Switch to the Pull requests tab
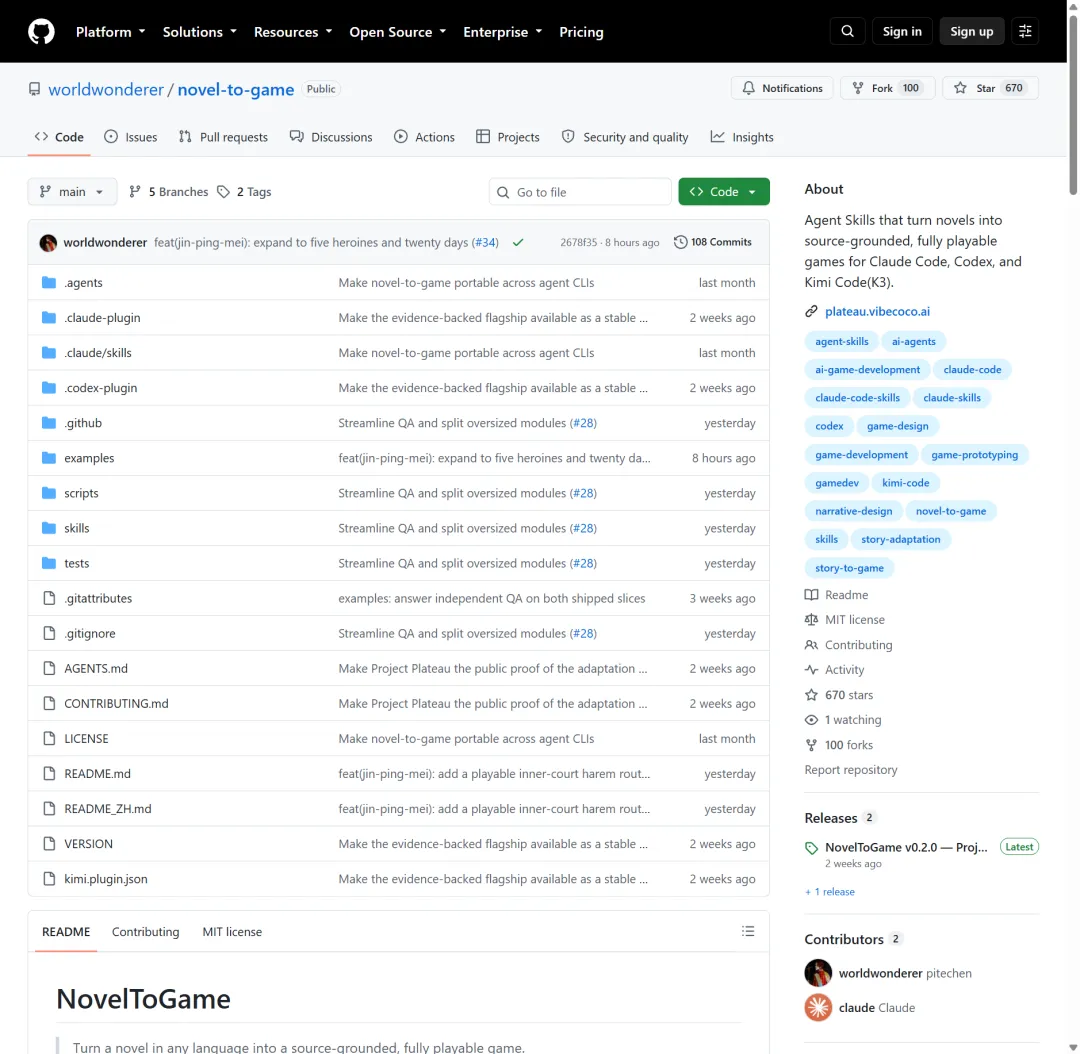 coord(223,137)
